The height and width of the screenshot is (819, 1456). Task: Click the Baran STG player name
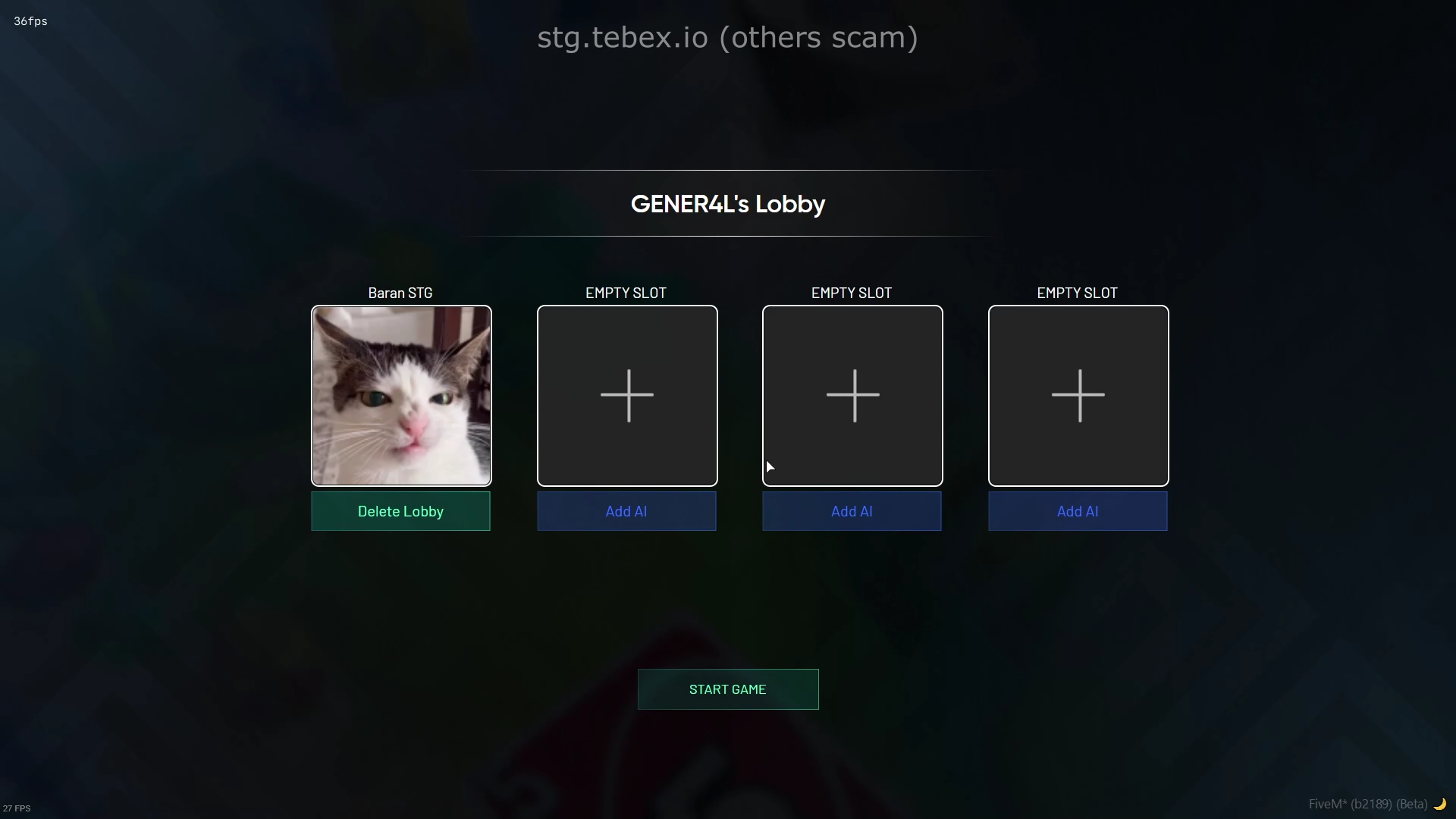(x=400, y=293)
